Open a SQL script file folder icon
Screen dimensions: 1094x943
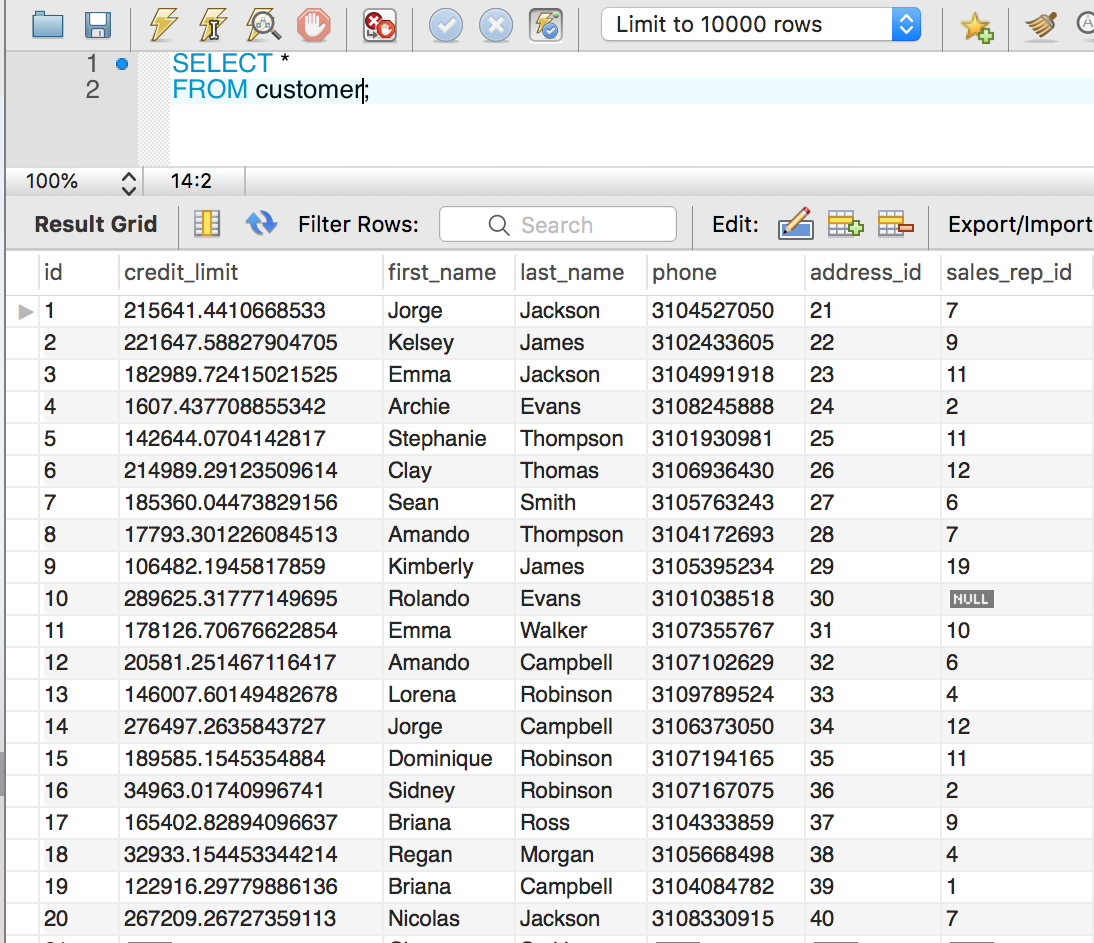(47, 25)
